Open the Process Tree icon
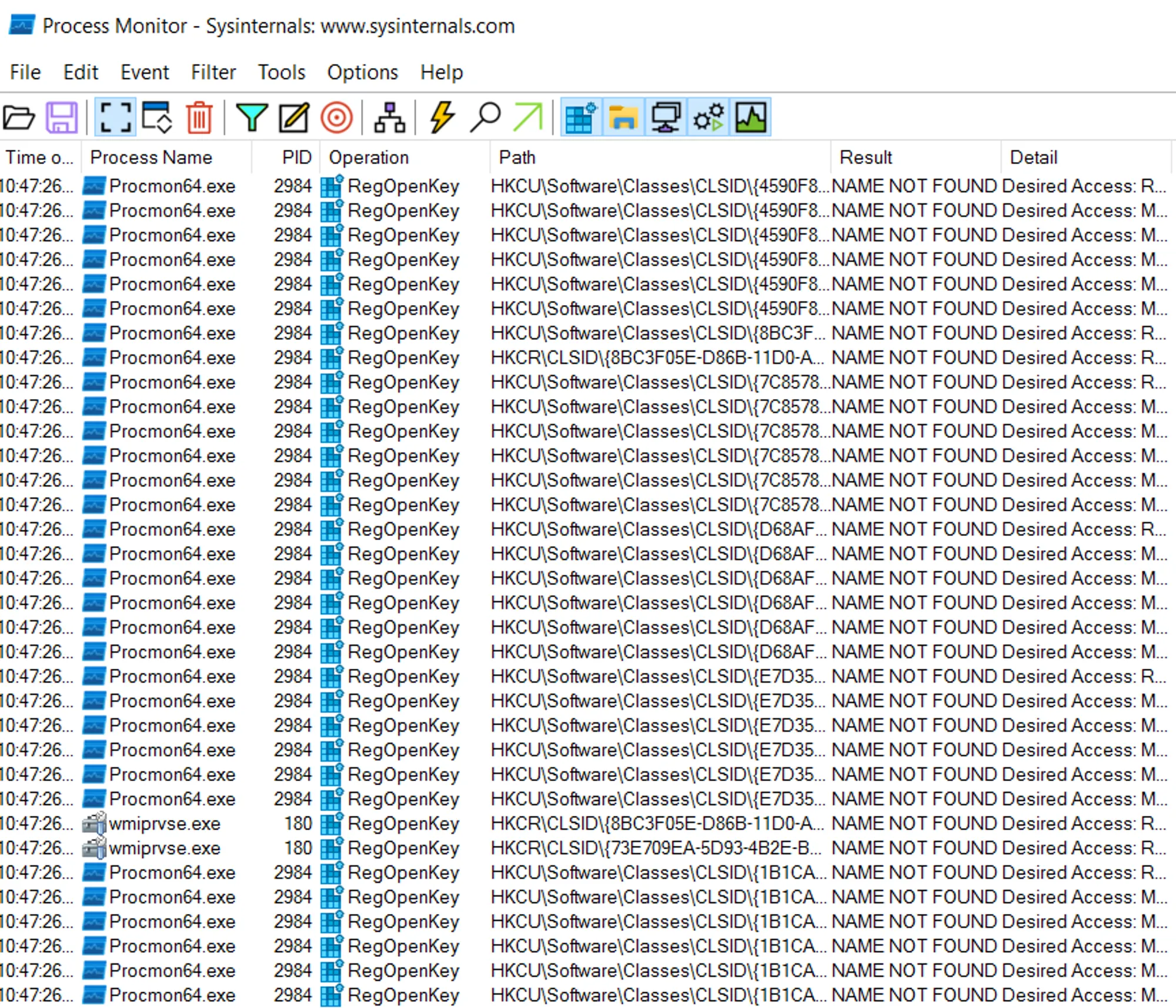The height and width of the screenshot is (1008, 1176). [x=390, y=118]
